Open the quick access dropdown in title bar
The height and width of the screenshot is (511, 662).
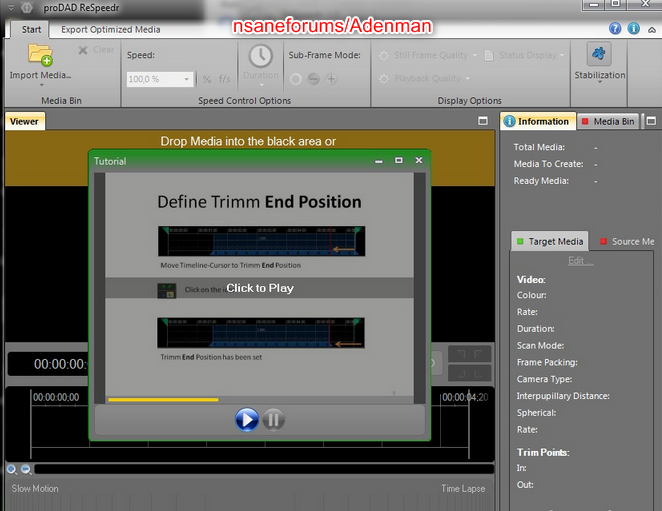pyautogui.click(x=11, y=8)
